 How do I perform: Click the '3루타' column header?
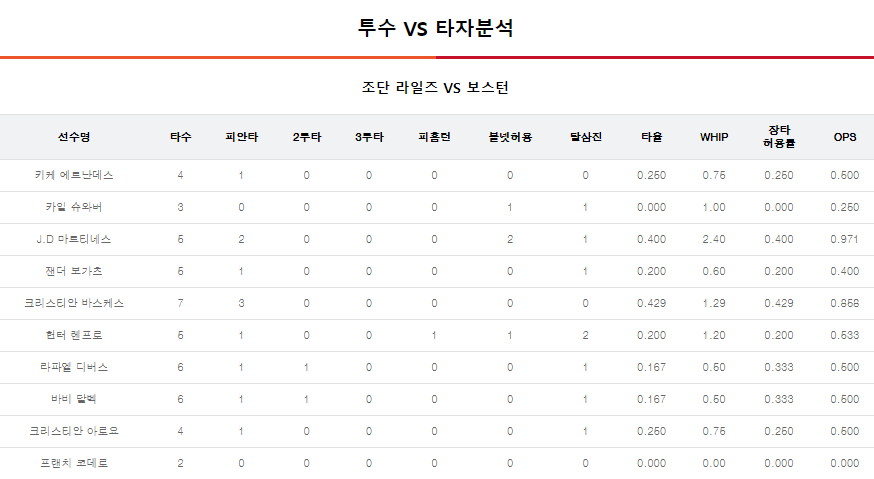(369, 137)
